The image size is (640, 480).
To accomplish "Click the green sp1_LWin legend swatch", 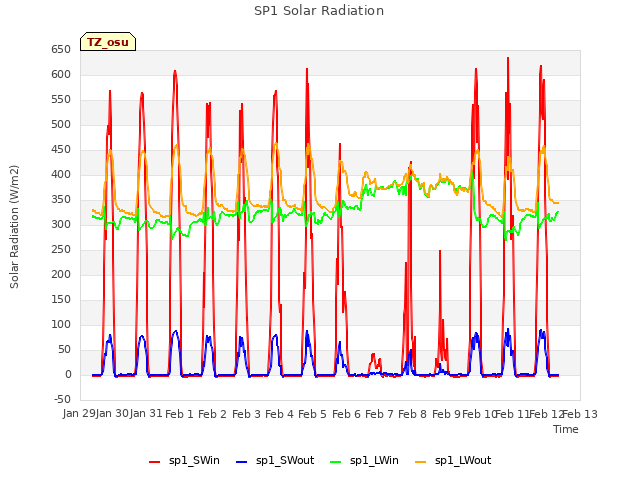I will 336,462.
